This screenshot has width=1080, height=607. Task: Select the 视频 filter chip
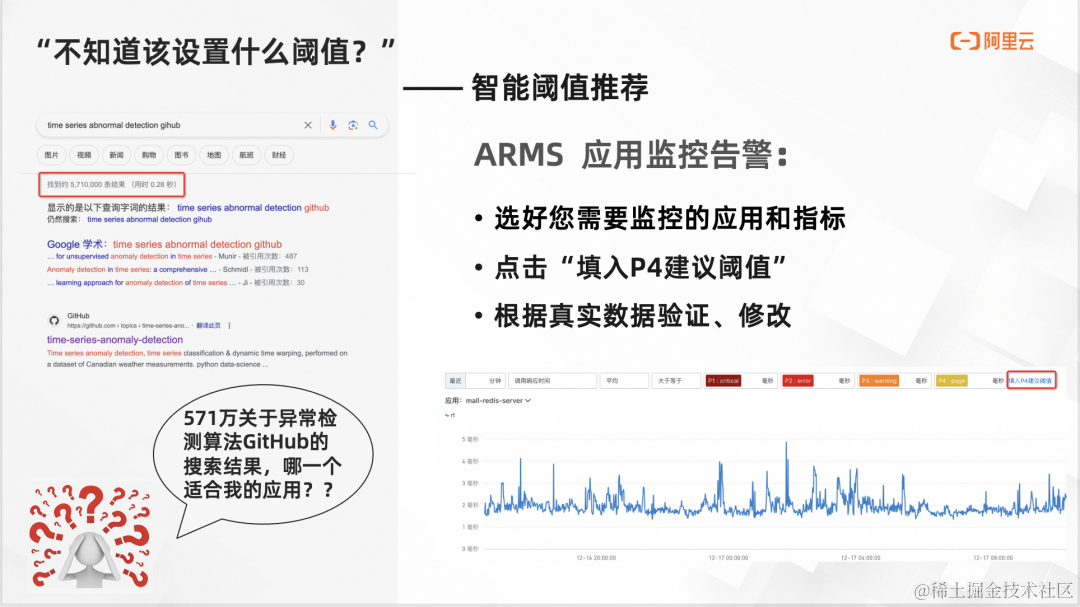[84, 155]
